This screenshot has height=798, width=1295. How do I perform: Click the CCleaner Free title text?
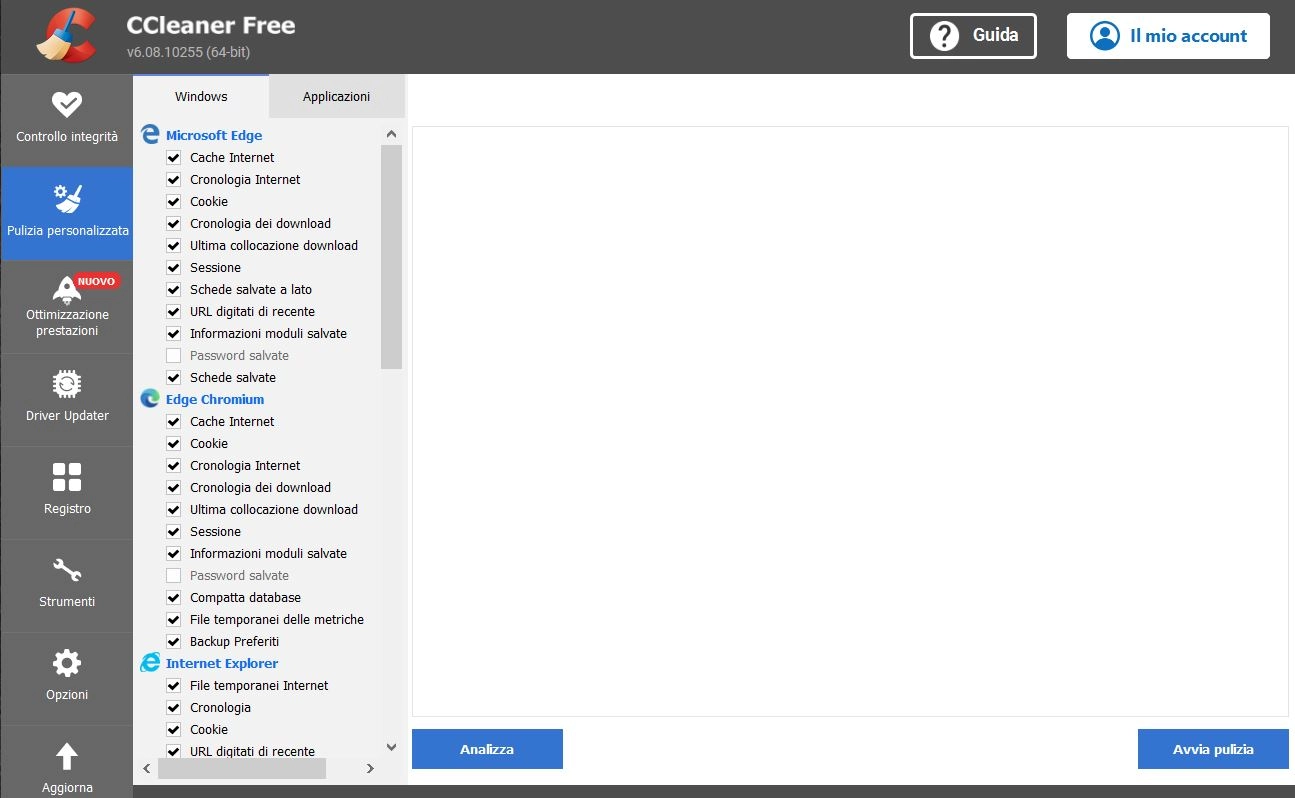pos(211,25)
